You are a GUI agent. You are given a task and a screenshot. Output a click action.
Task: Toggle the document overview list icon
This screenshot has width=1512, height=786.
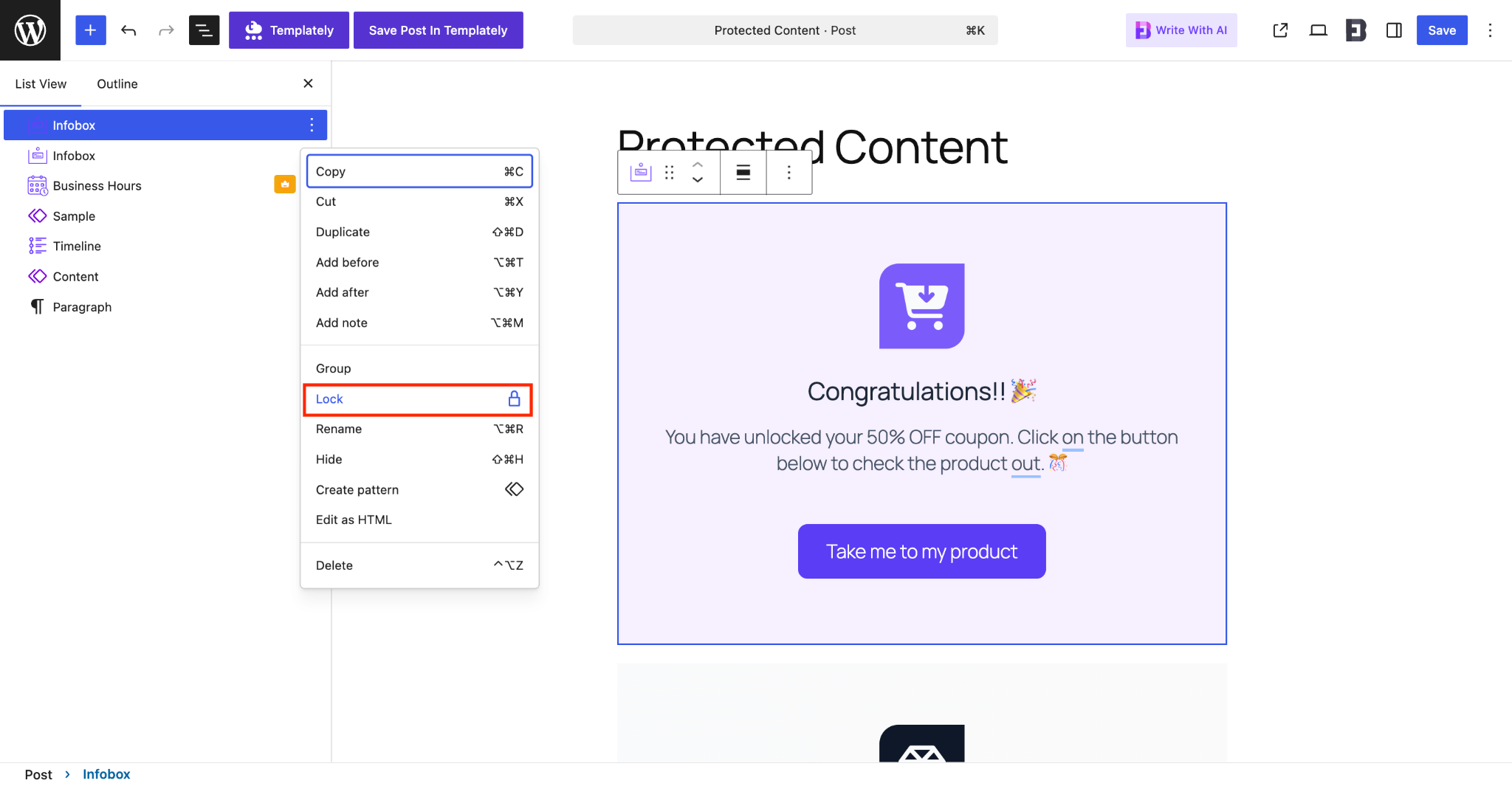coord(205,30)
